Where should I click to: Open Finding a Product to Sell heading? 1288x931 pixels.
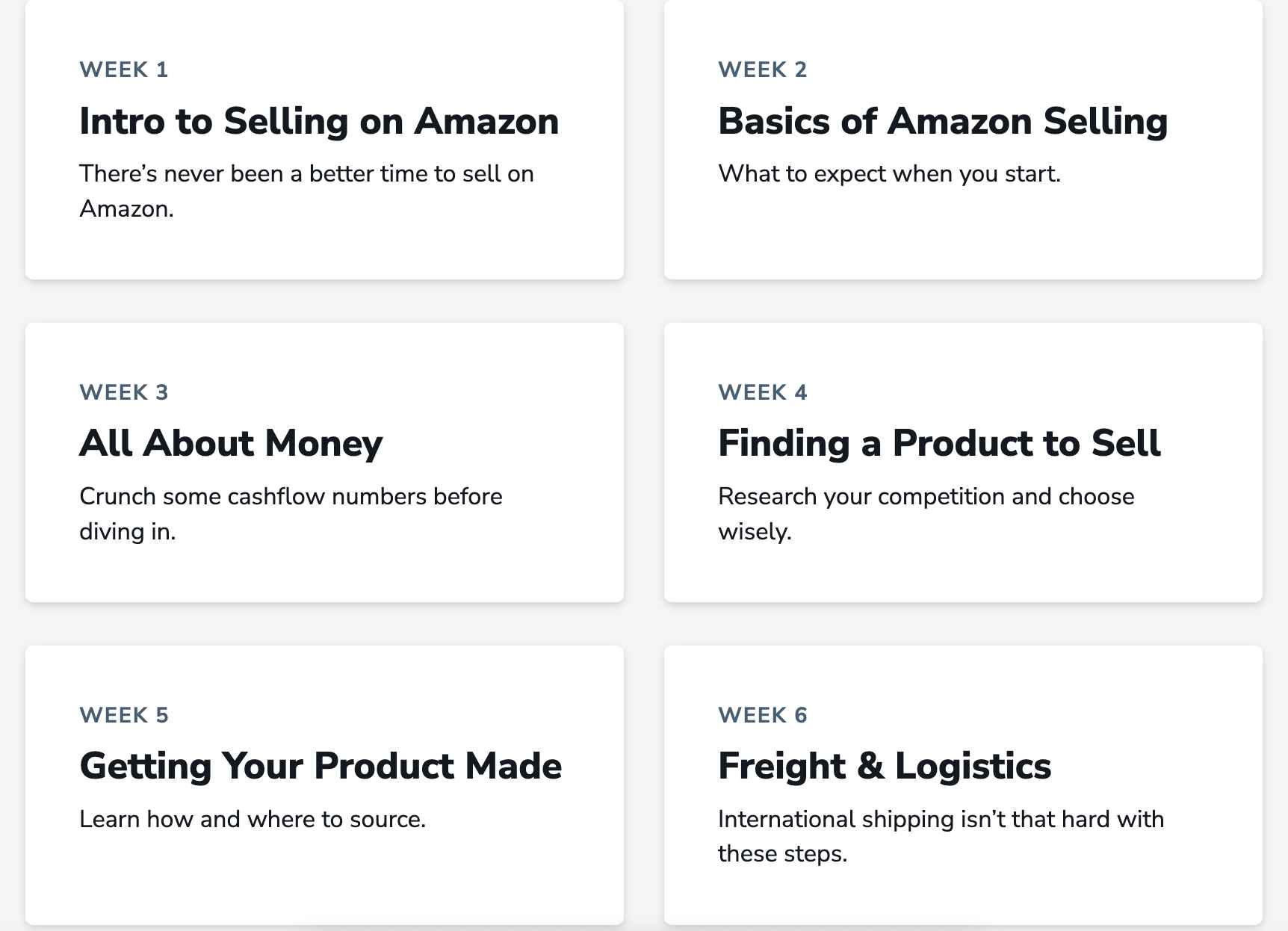coord(939,443)
